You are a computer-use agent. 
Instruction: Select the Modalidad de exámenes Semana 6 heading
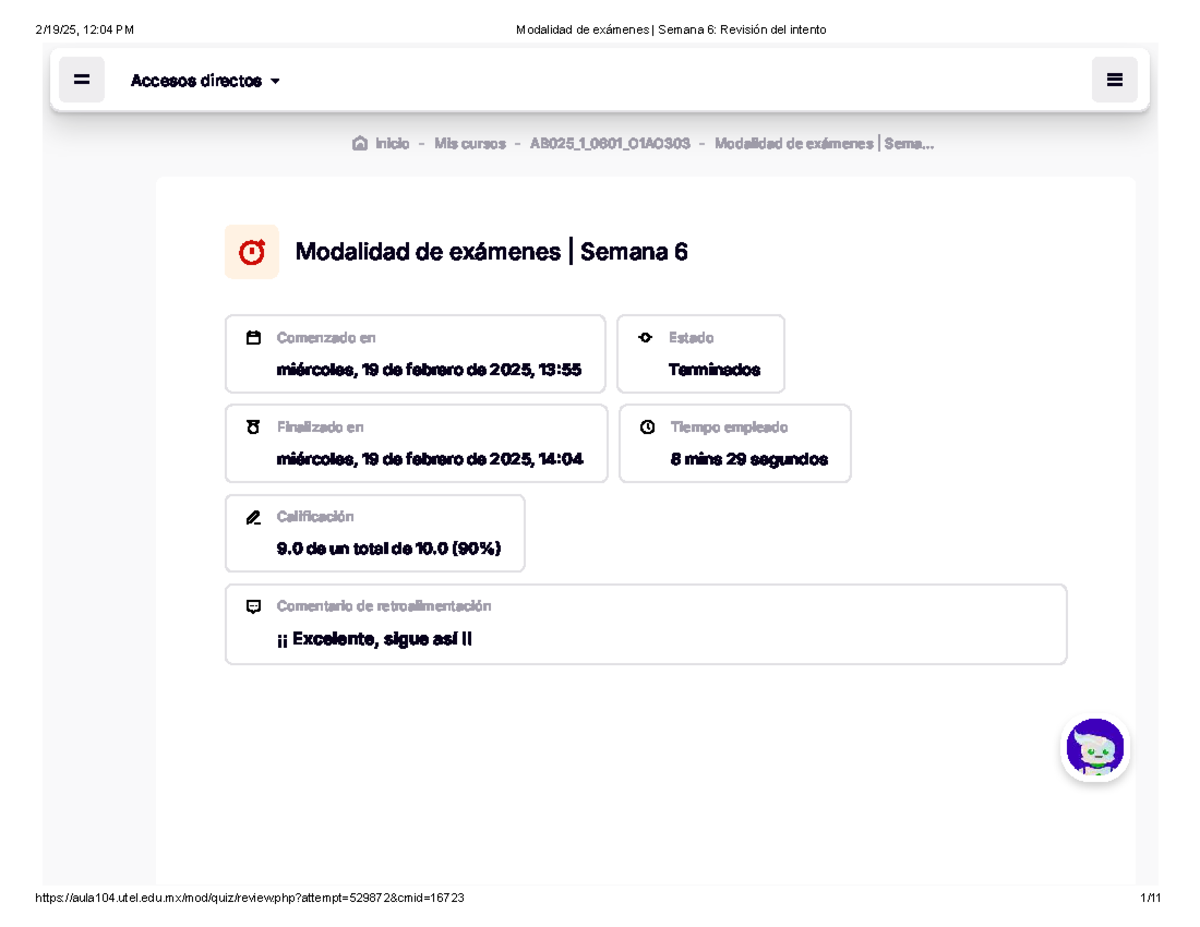pos(491,252)
